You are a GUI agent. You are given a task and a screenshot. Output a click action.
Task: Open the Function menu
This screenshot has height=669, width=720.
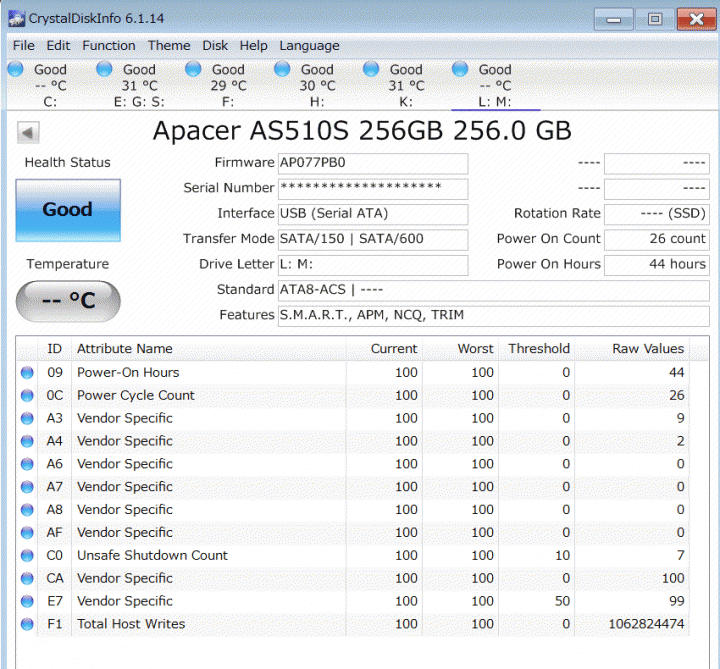pyautogui.click(x=109, y=46)
